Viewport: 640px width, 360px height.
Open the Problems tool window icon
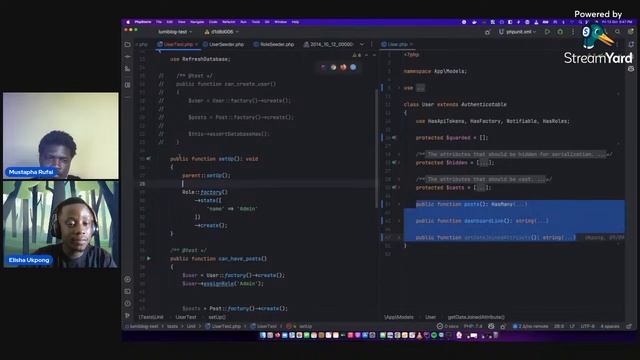[x=128, y=303]
